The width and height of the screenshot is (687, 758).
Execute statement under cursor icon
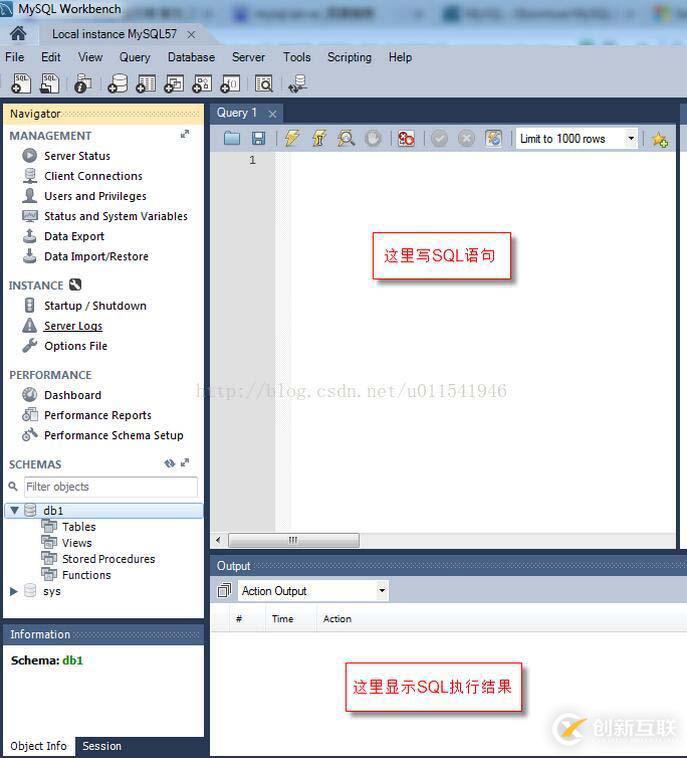(319, 138)
